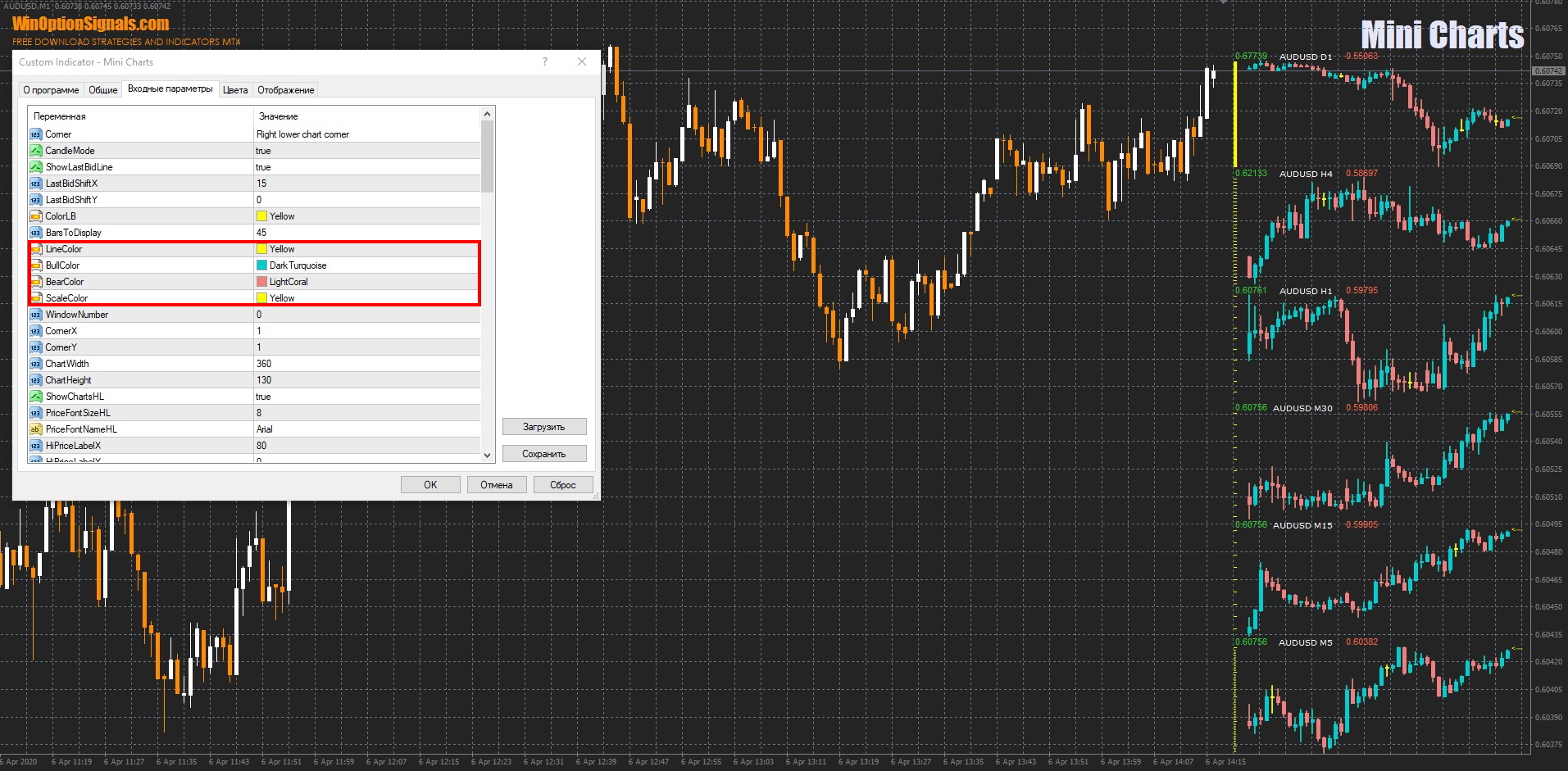Click the CandleMode boolean type icon
The width and height of the screenshot is (1568, 771).
(35, 151)
